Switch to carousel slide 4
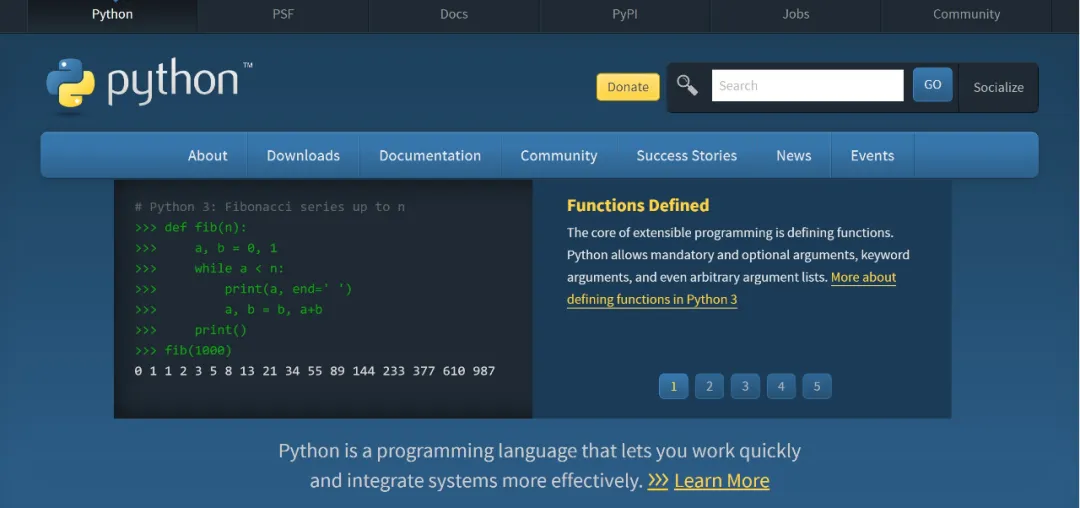Screen dimensions: 1080x508 click(x=781, y=386)
